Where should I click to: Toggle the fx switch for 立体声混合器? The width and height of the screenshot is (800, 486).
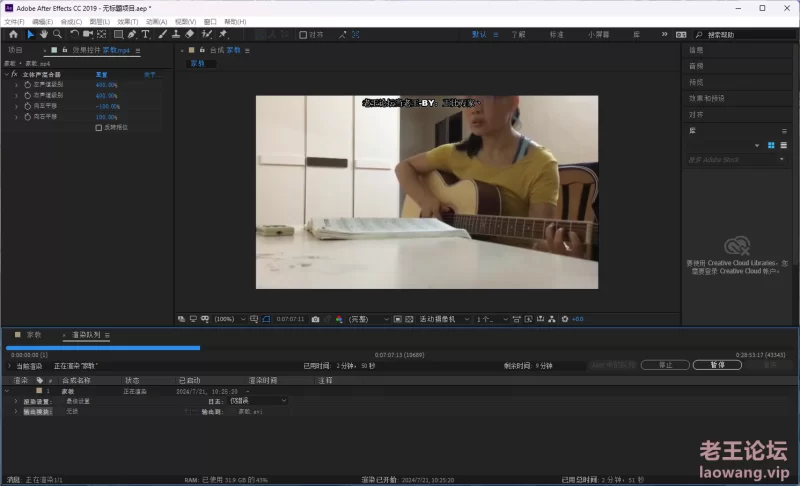pyautogui.click(x=14, y=74)
